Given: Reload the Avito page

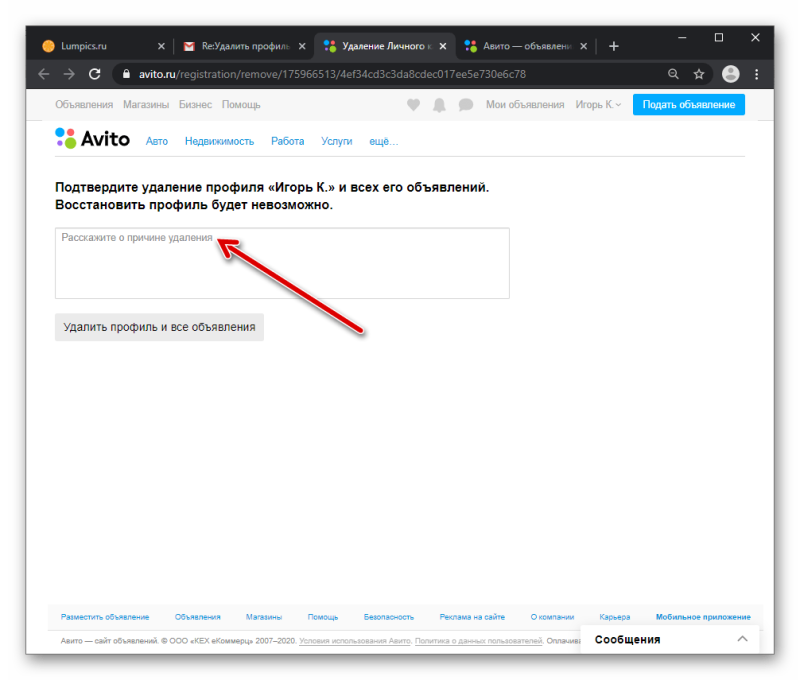Looking at the screenshot, I should [x=94, y=74].
